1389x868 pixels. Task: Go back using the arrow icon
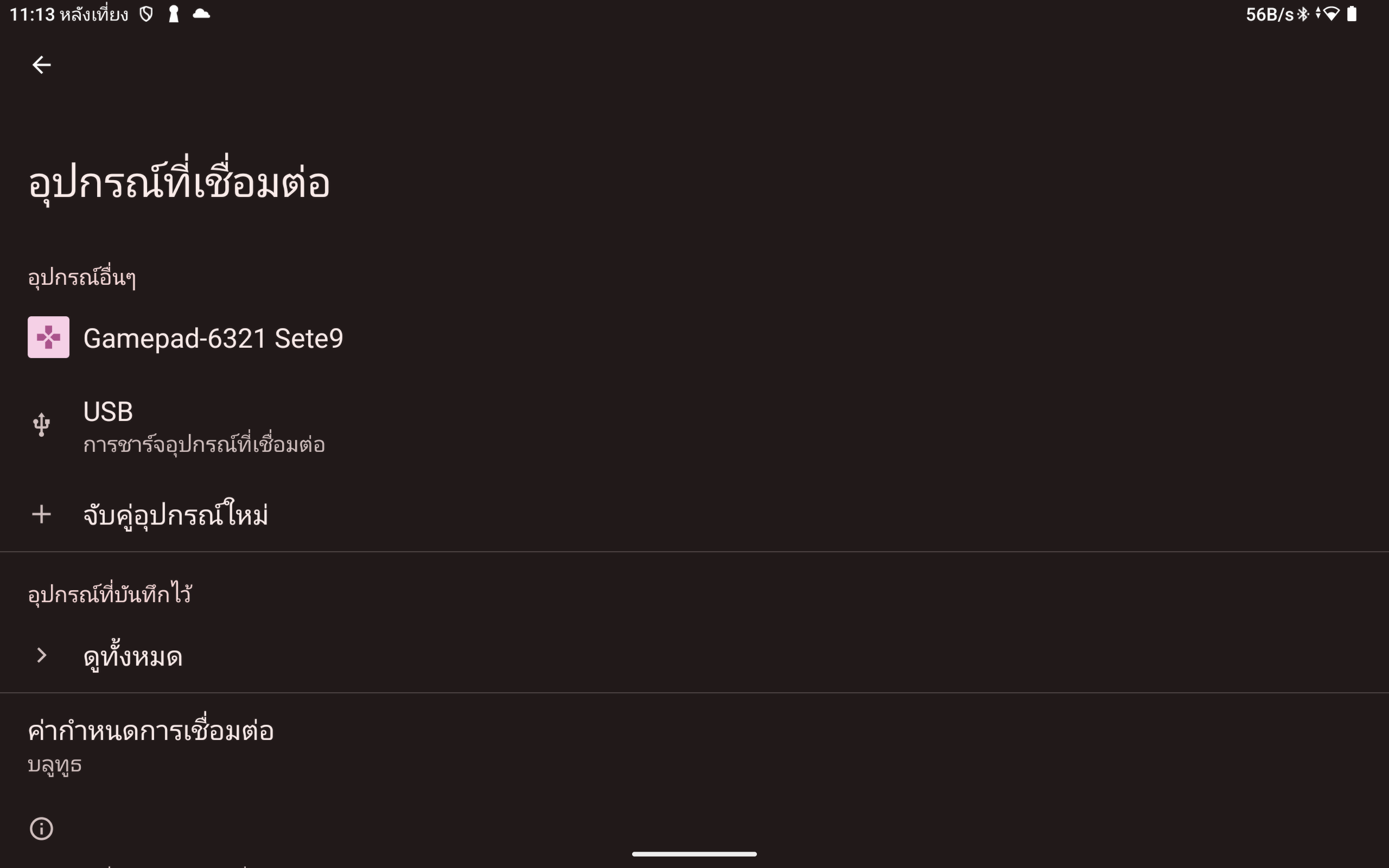pos(41,65)
